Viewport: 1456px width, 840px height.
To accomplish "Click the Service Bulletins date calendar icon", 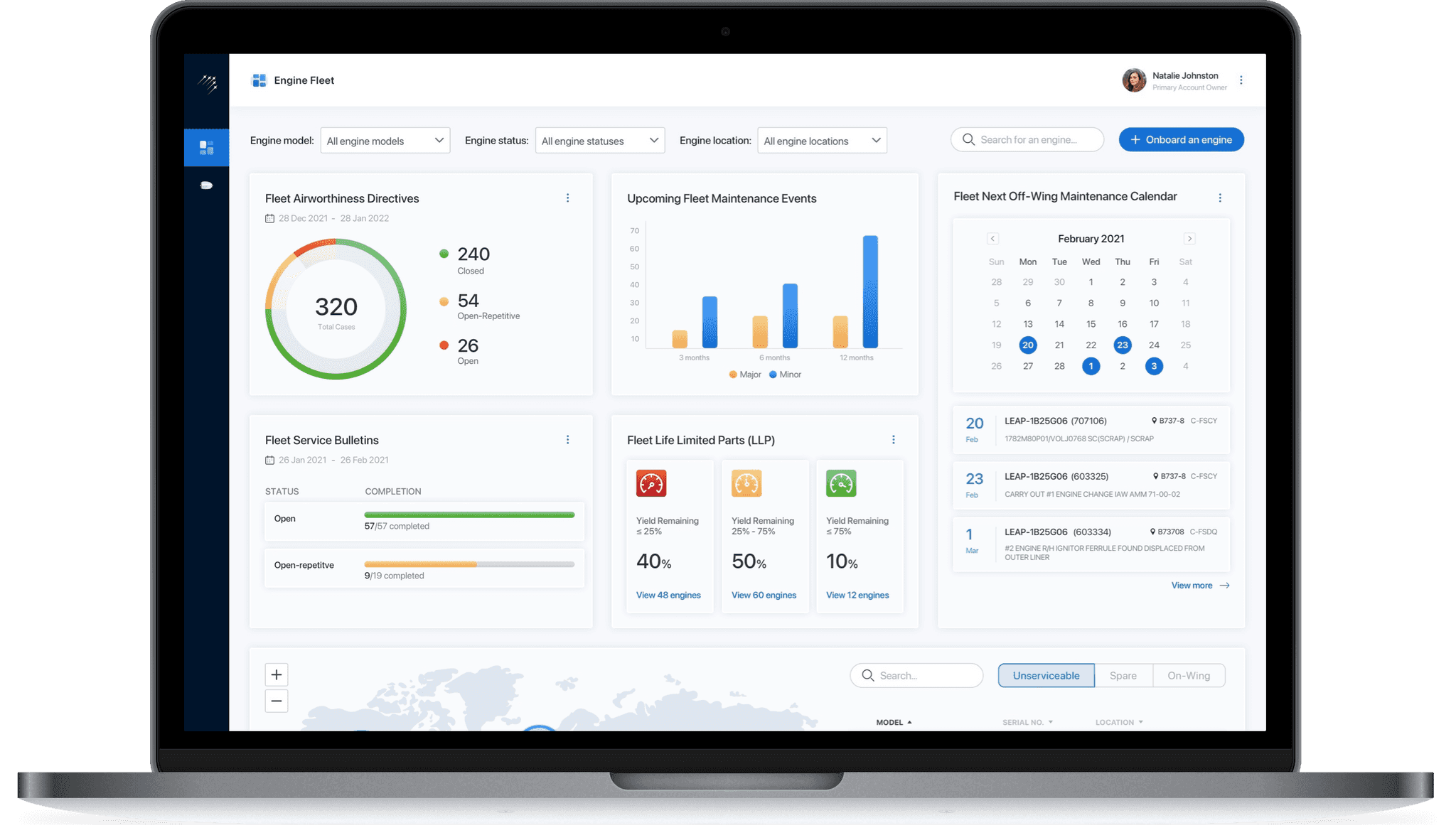I will point(269,461).
